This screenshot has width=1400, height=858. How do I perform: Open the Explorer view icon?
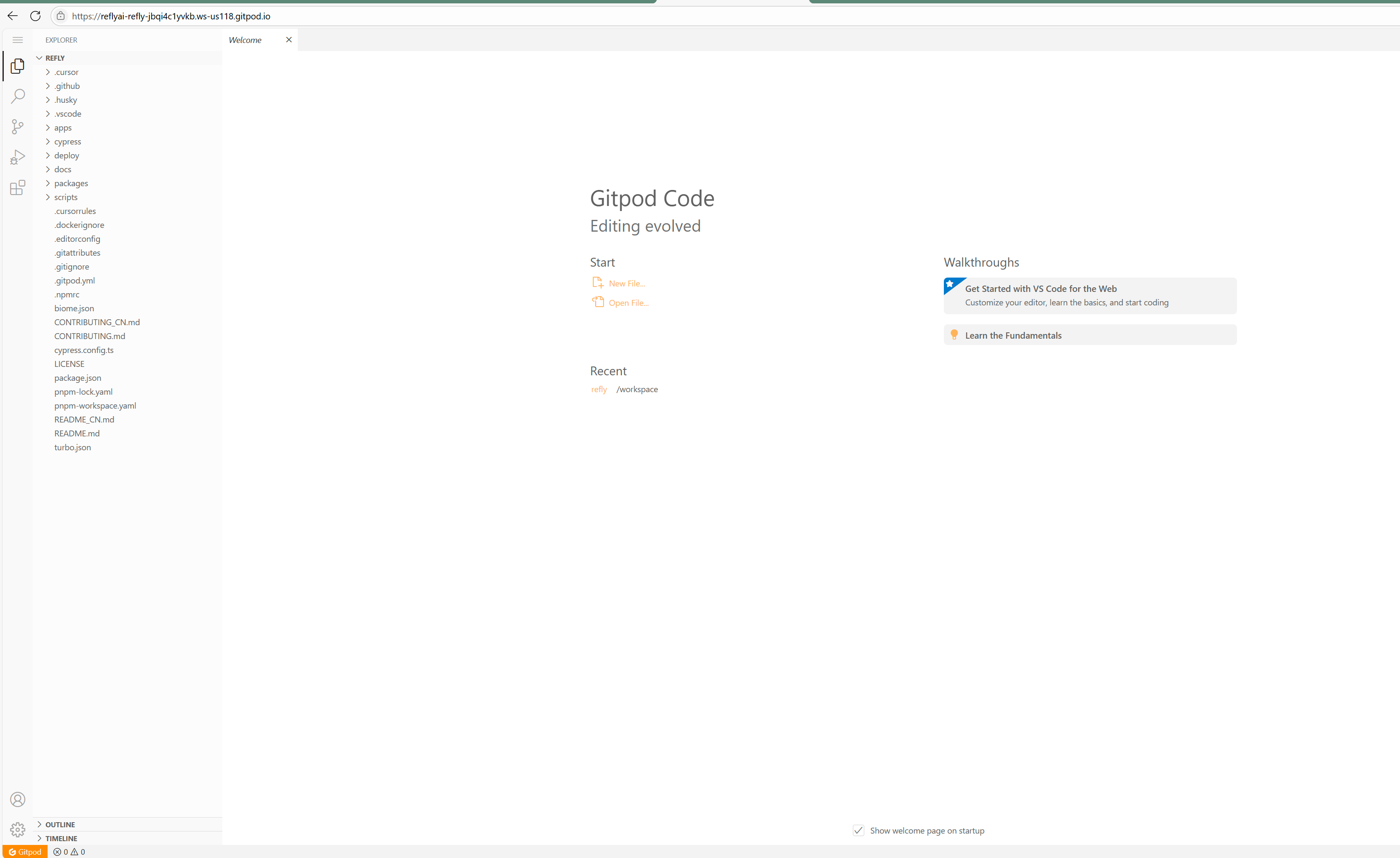pyautogui.click(x=18, y=66)
